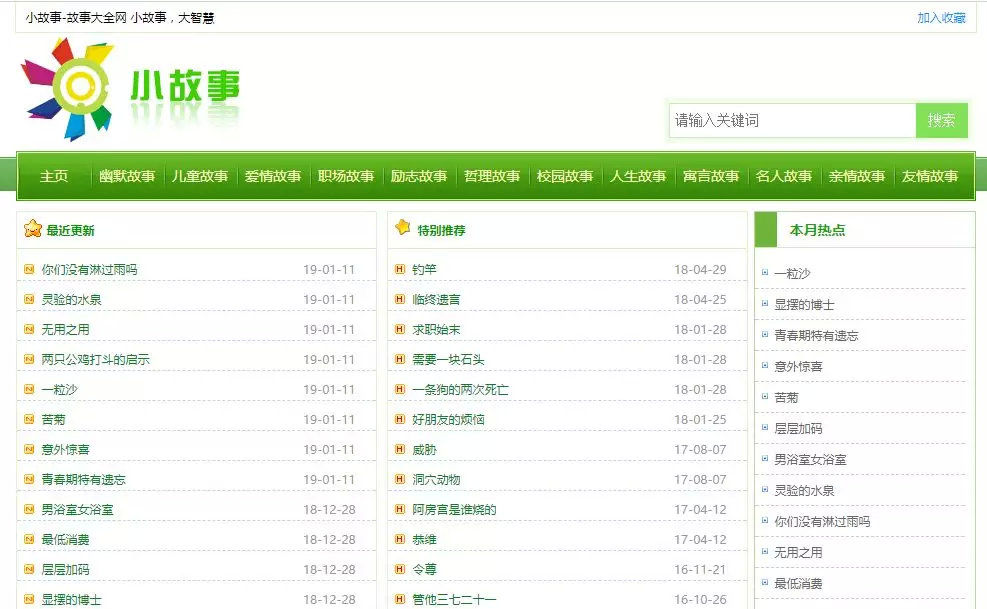Click the keyword search input field
The image size is (987, 609).
790,119
